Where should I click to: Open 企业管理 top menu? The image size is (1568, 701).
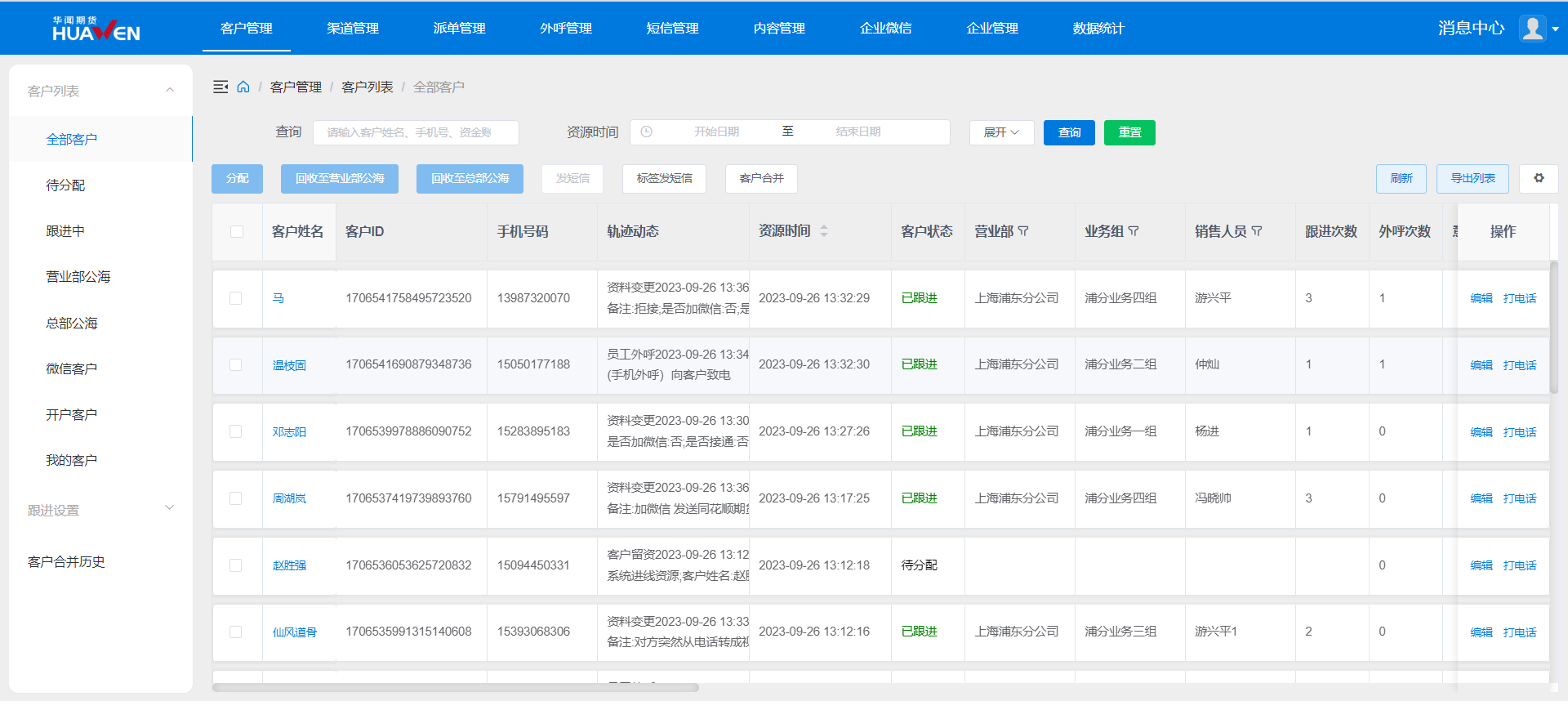coord(992,28)
